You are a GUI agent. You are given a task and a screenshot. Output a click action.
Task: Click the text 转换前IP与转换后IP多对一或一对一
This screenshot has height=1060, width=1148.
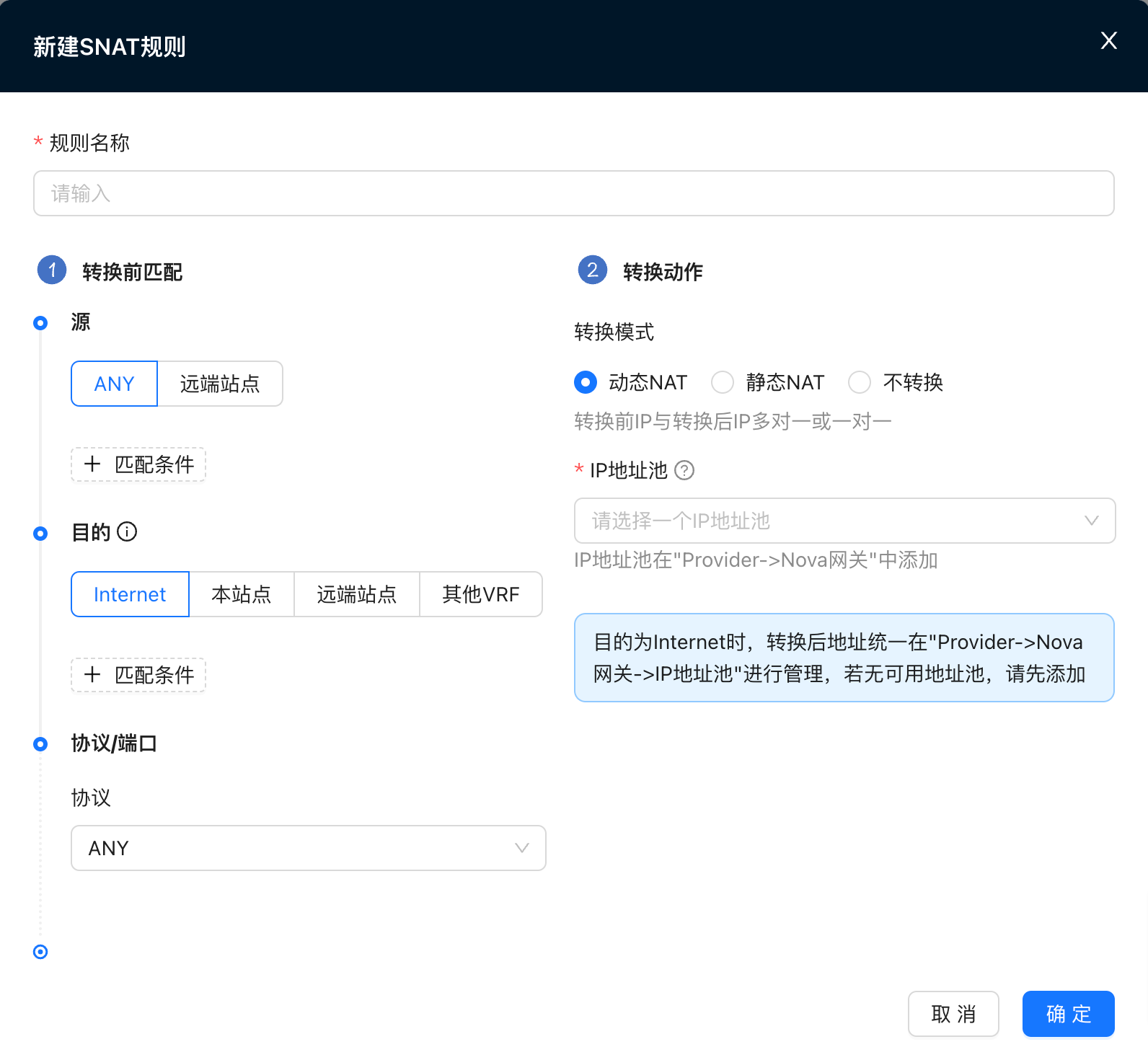pos(733,421)
